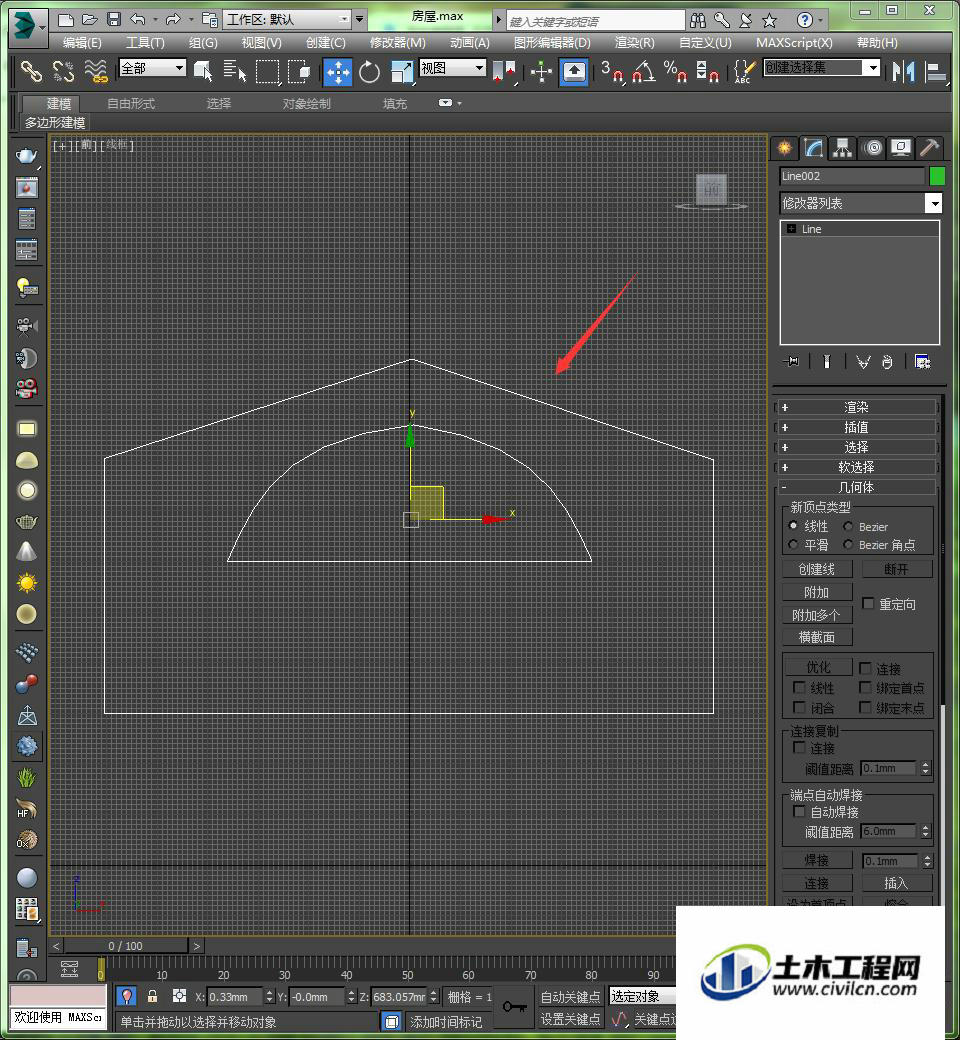960x1040 pixels.
Task: Click the Edit Named Selection Sets icon
Action: point(743,71)
